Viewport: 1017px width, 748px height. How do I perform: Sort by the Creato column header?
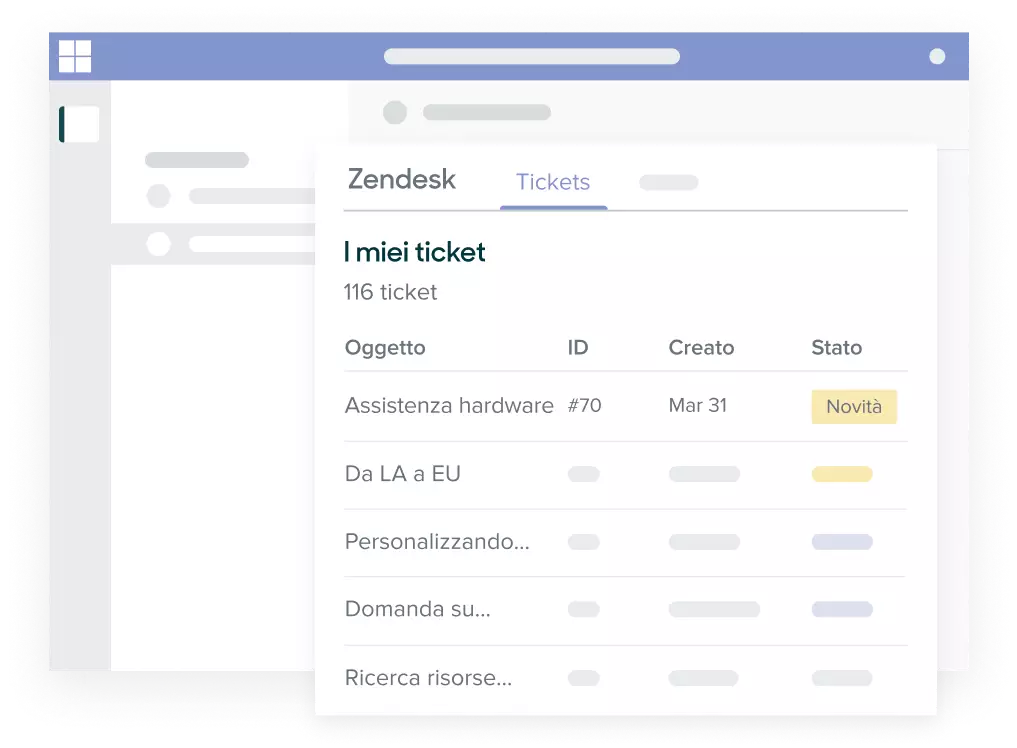pyautogui.click(x=701, y=348)
